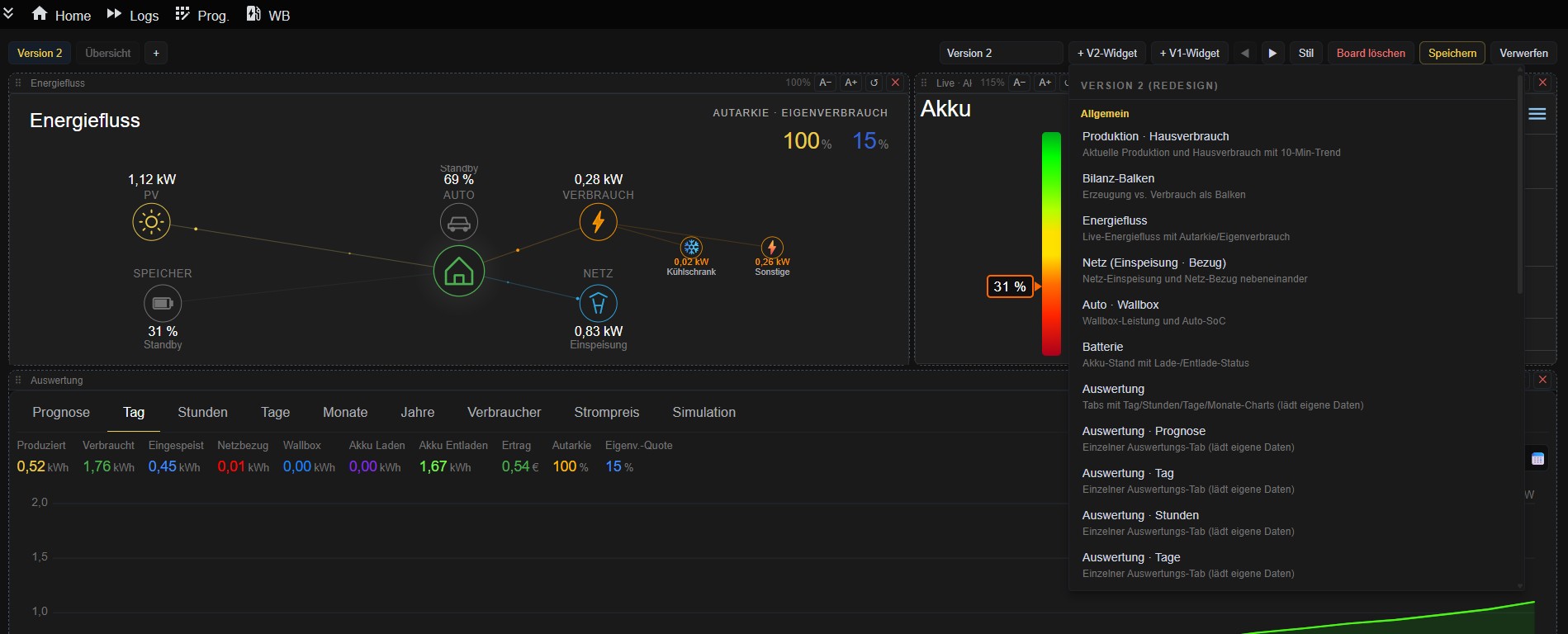The width and height of the screenshot is (1568, 634).
Task: Switch to the Version 2 board tab
Action: tap(40, 53)
